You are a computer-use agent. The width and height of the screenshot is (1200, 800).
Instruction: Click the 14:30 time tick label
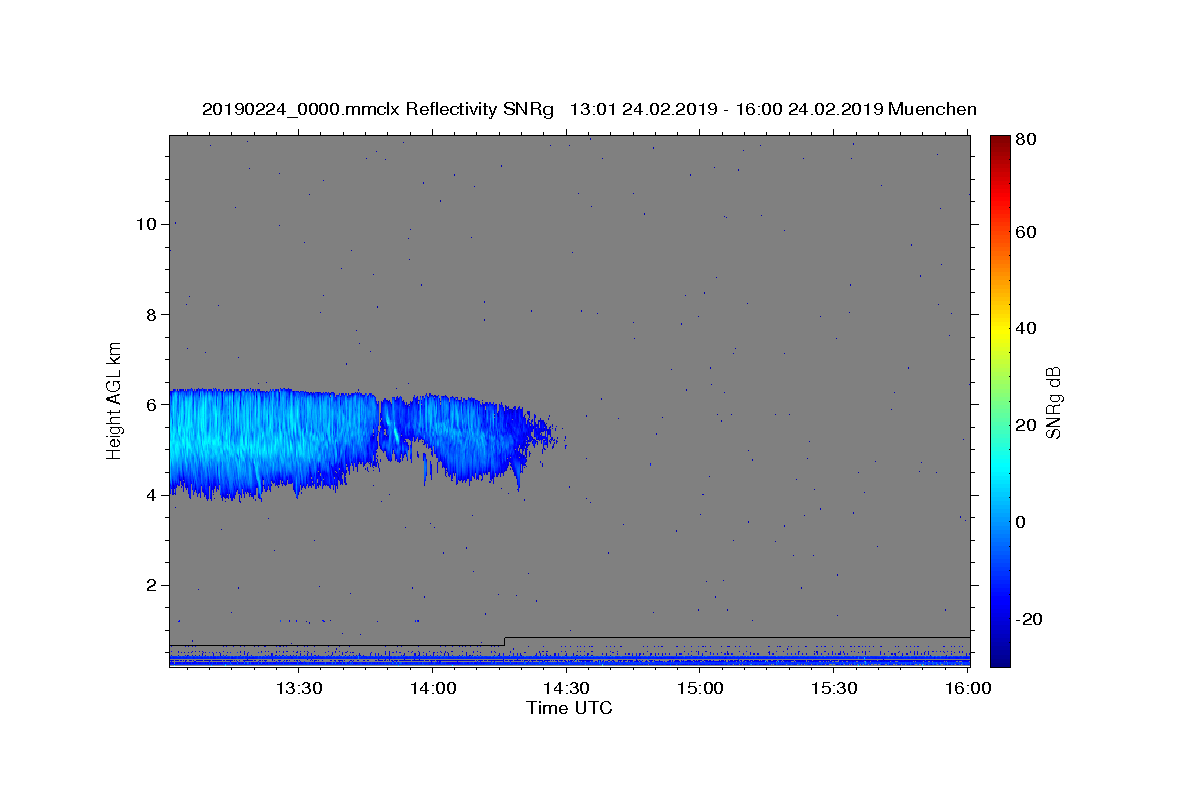[566, 688]
